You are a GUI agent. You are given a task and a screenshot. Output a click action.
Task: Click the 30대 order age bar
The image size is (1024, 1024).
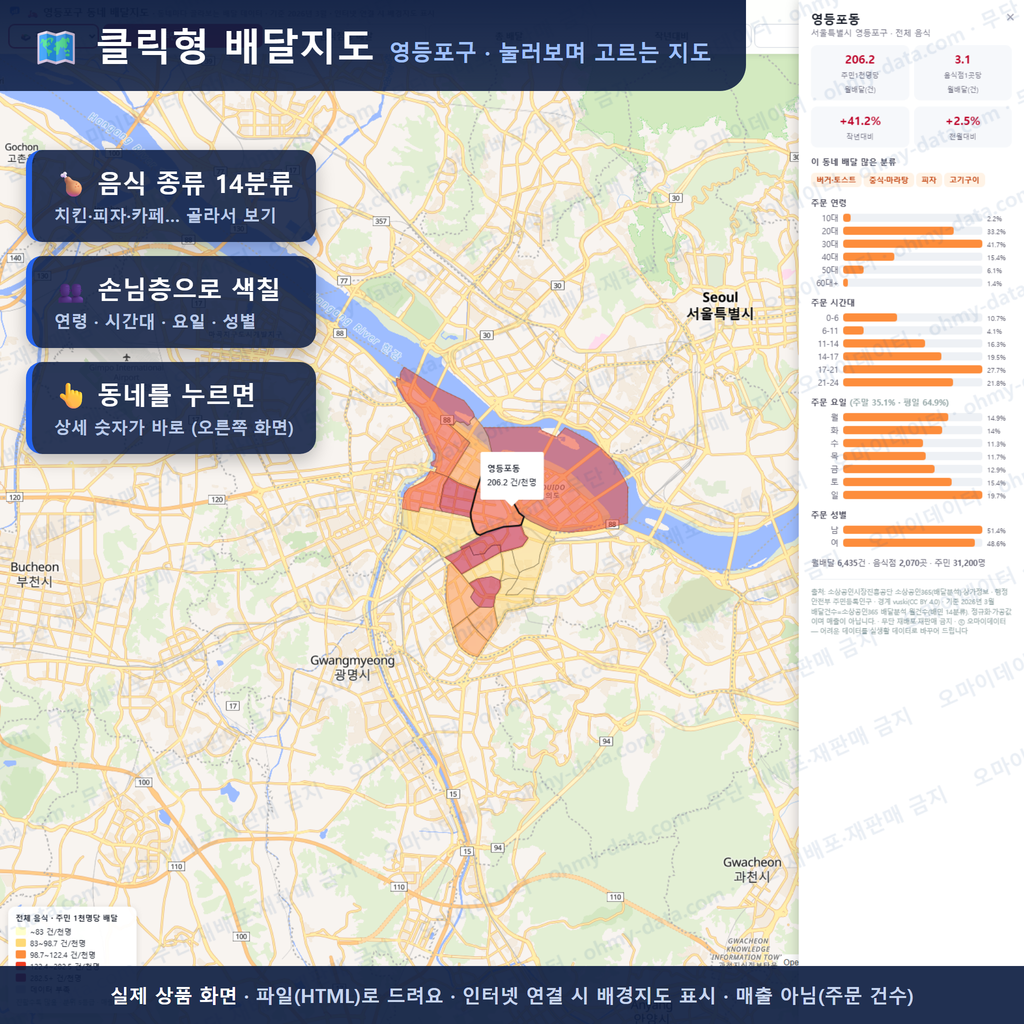pos(912,244)
